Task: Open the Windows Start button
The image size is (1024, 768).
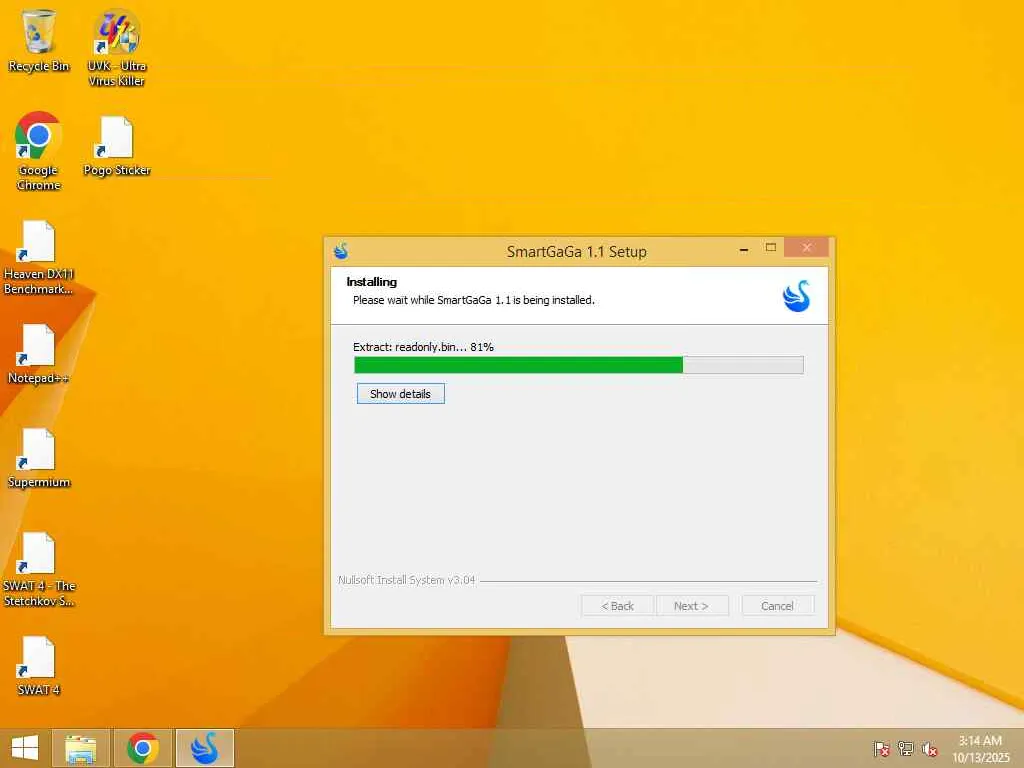Action: tap(25, 748)
